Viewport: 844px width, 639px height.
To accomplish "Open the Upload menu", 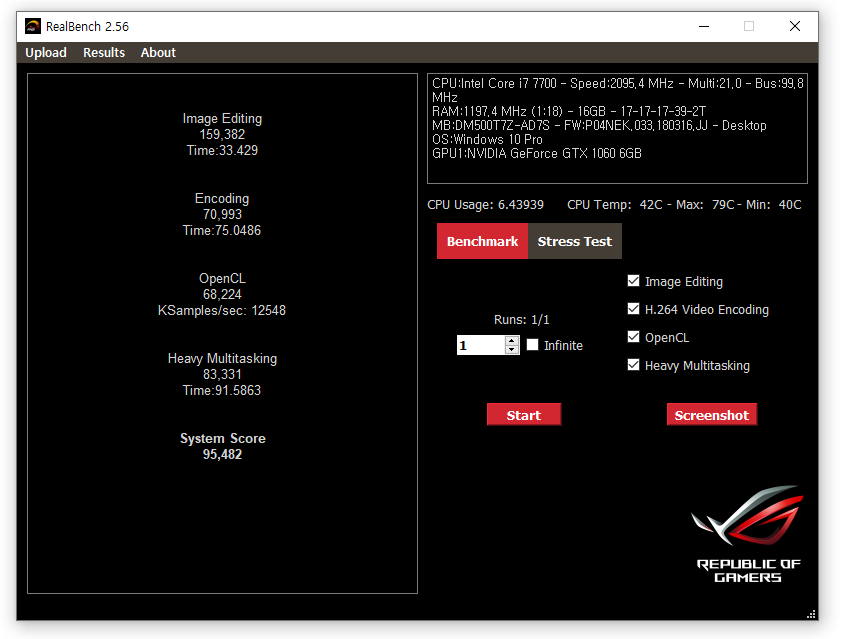I will (46, 53).
